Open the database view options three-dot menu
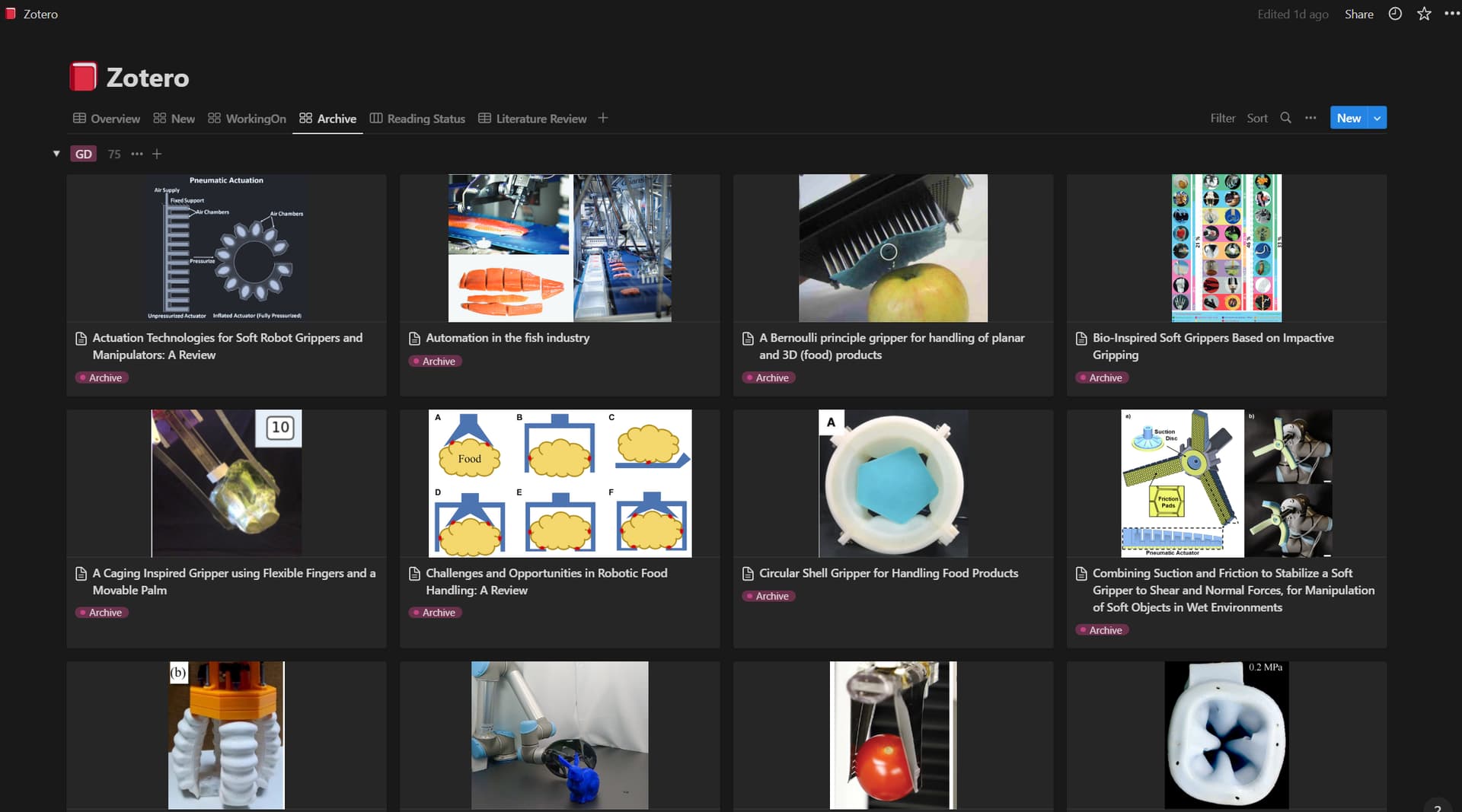 [1310, 118]
